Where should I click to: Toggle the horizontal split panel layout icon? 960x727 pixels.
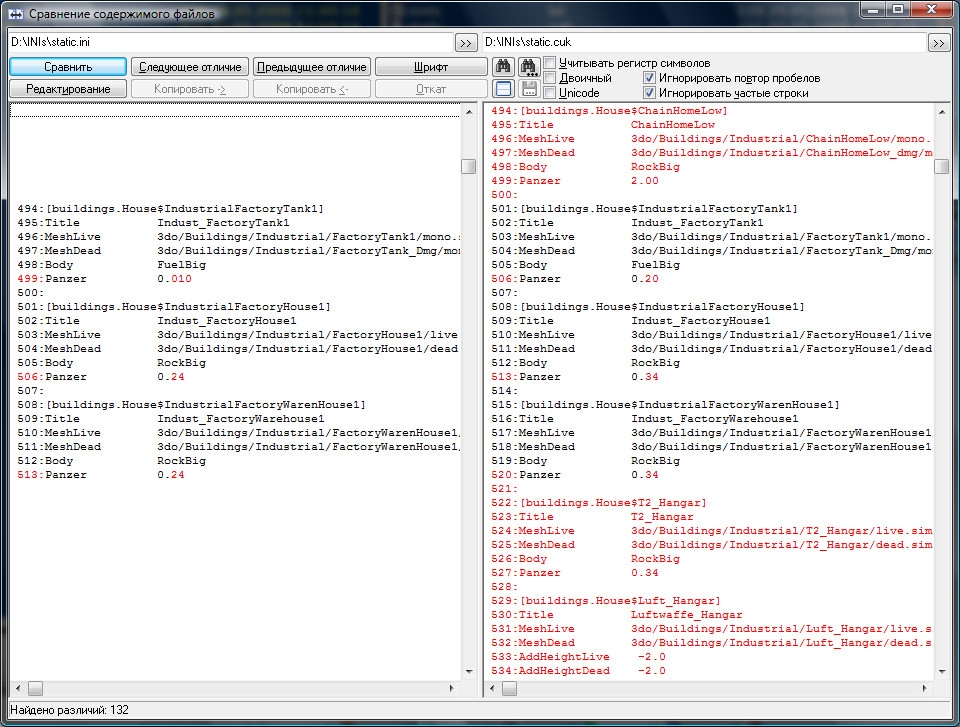(503, 89)
